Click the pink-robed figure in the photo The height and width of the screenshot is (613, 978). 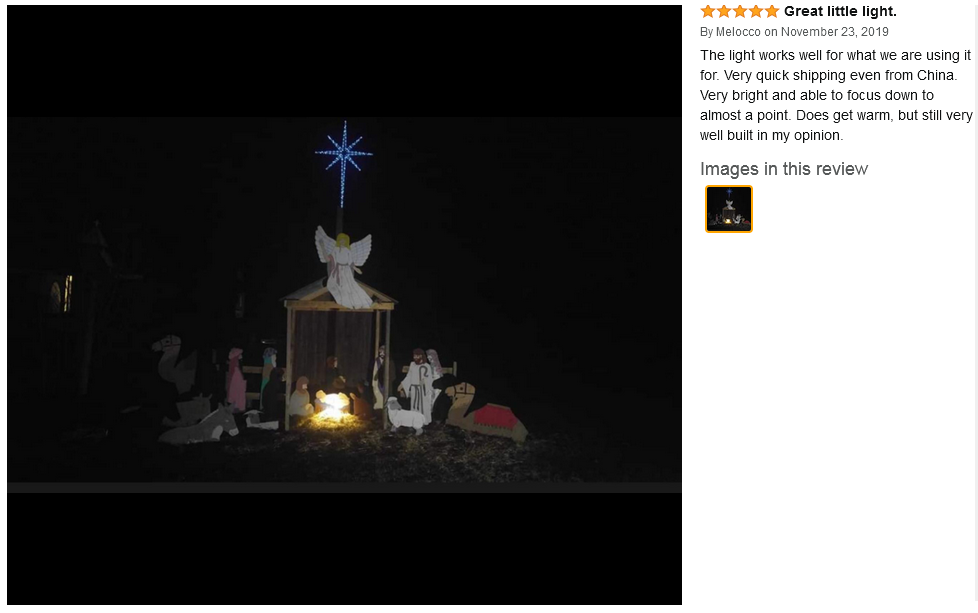click(x=236, y=379)
